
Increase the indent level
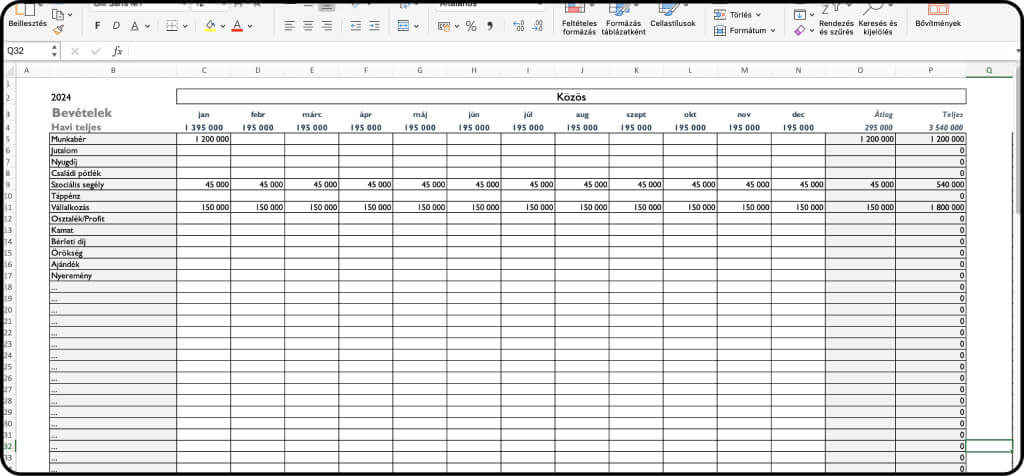coord(374,25)
